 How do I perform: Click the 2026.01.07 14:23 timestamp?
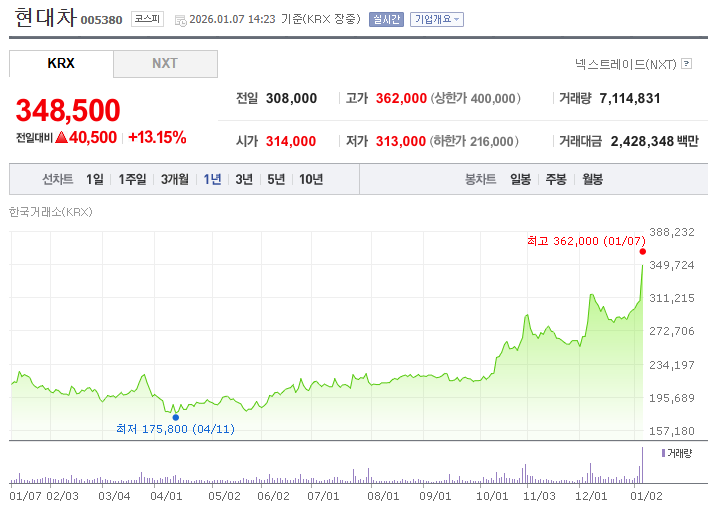(x=232, y=19)
